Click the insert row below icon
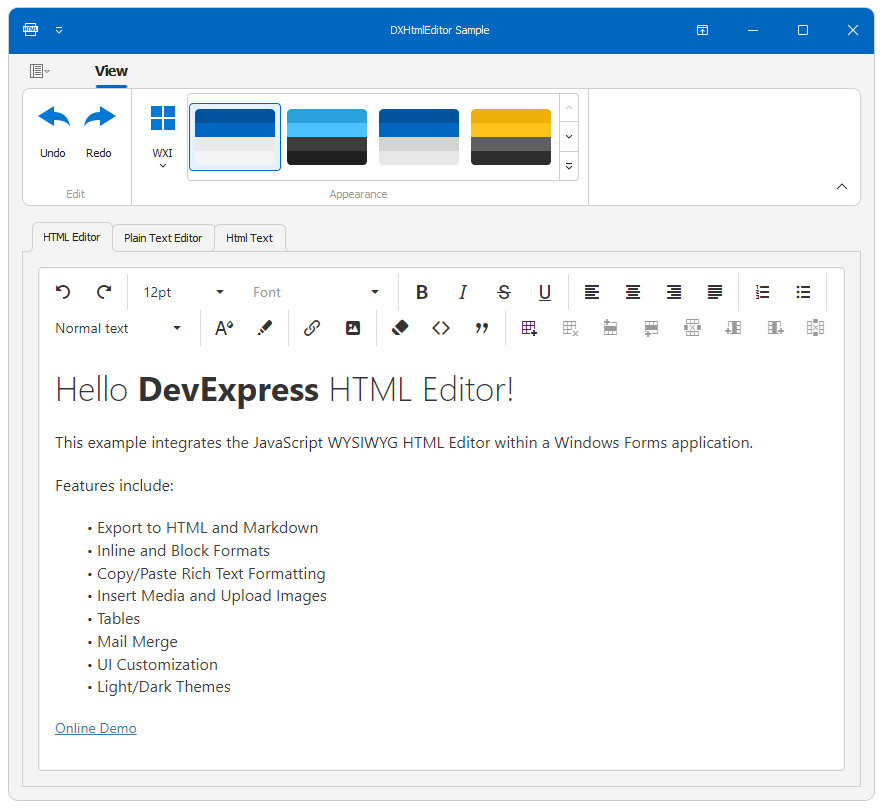The width and height of the screenshot is (884, 810). click(x=651, y=328)
